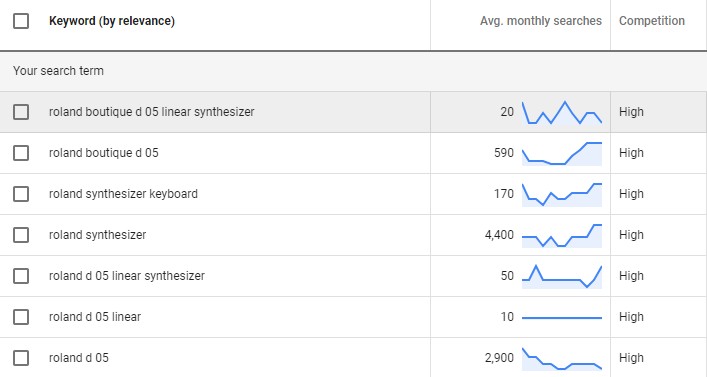Image resolution: width=707 pixels, height=377 pixels.
Task: Select checkbox for roland d 05 linear synthesizer
Action: point(21,276)
